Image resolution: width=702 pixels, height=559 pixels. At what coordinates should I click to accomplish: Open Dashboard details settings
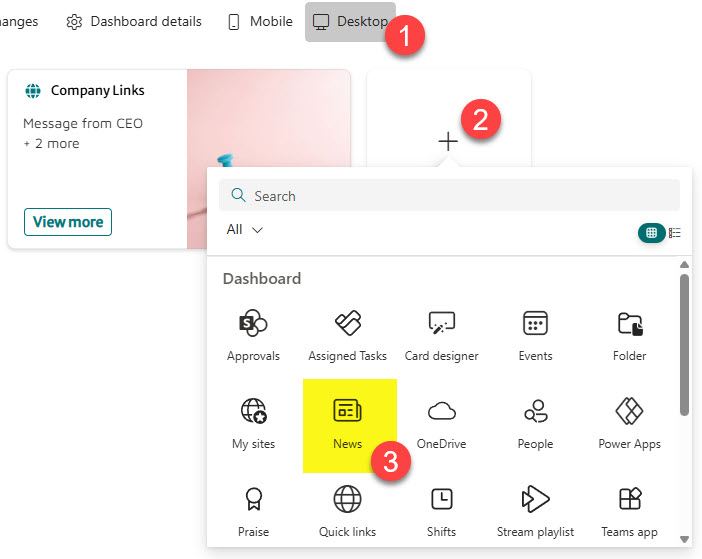[x=134, y=21]
